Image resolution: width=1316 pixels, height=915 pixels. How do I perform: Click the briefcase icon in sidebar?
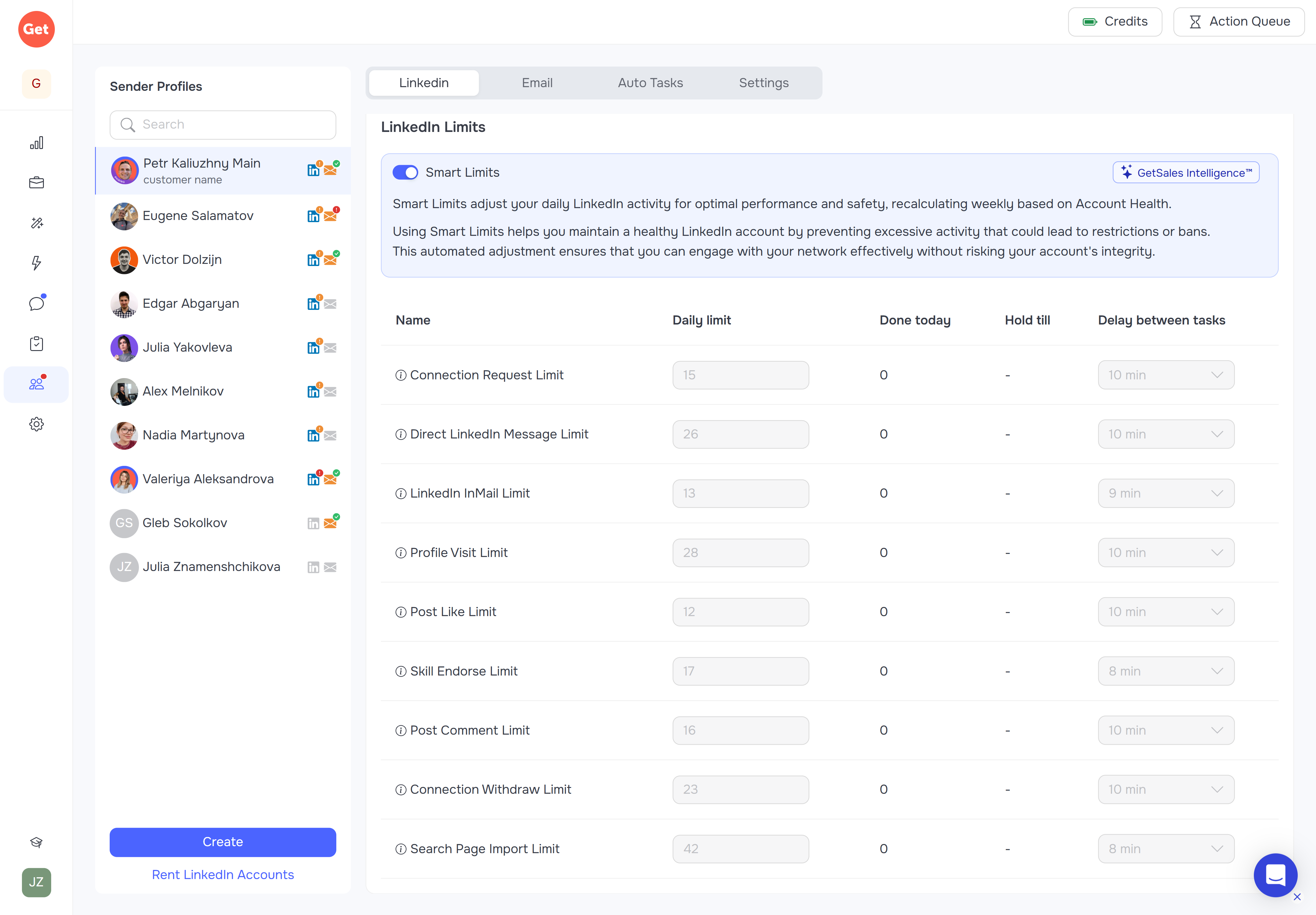click(x=36, y=183)
